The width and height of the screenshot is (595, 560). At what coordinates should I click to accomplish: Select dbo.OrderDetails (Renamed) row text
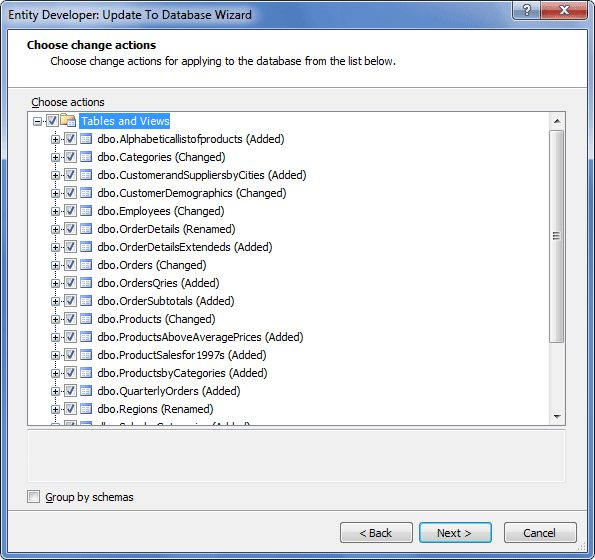tap(166, 229)
